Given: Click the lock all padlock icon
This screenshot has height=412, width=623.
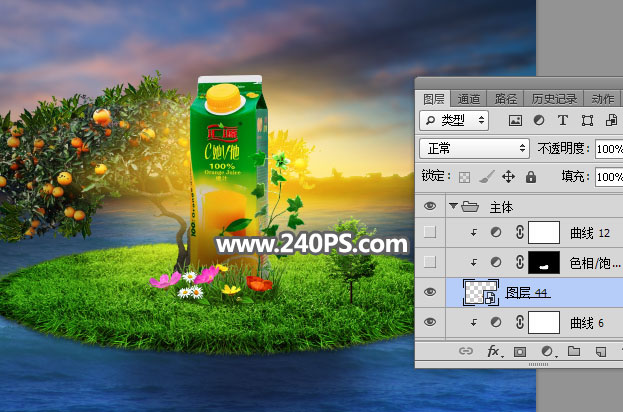Looking at the screenshot, I should tap(529, 176).
